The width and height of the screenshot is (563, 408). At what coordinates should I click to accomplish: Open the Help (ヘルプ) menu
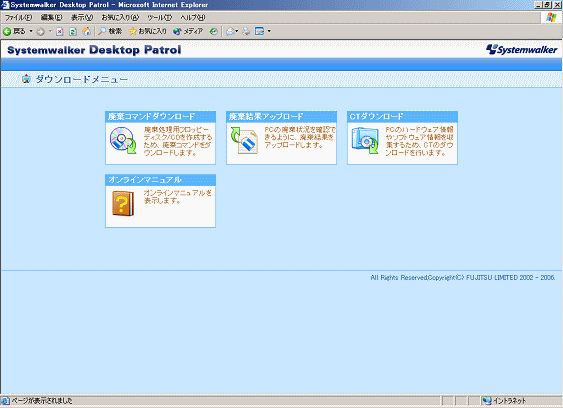click(x=193, y=17)
